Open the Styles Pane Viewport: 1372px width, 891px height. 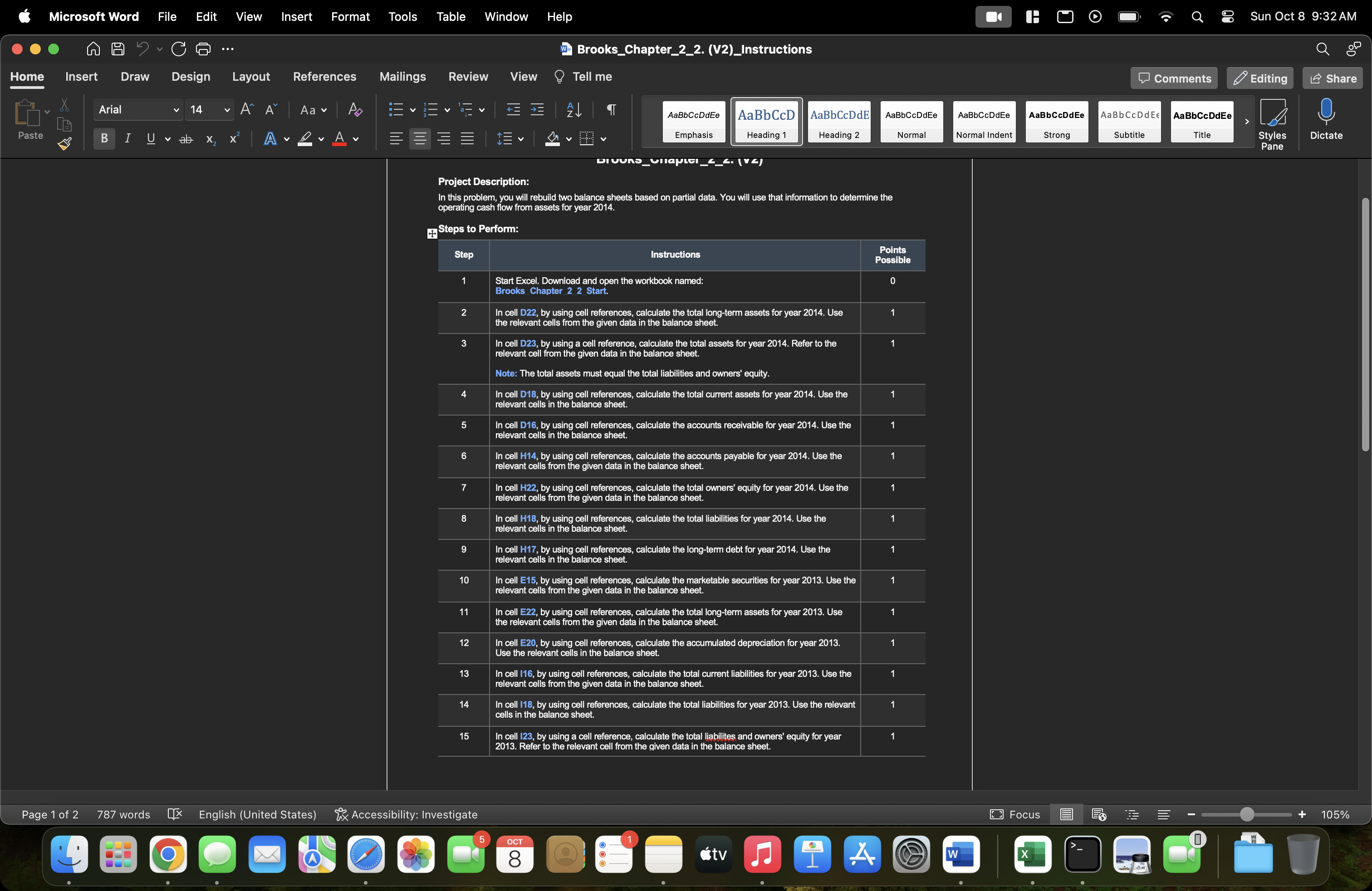pyautogui.click(x=1272, y=124)
